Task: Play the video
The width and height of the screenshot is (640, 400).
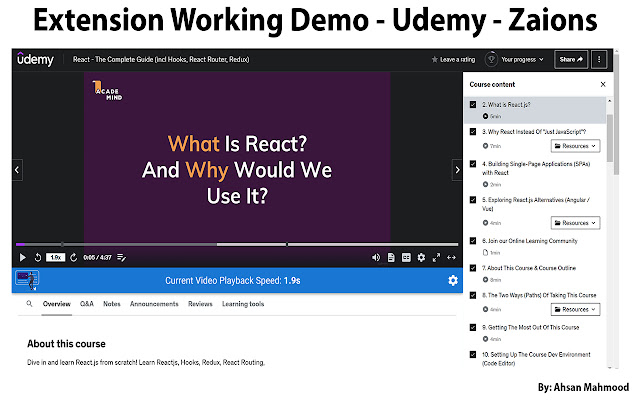Action: [x=22, y=258]
